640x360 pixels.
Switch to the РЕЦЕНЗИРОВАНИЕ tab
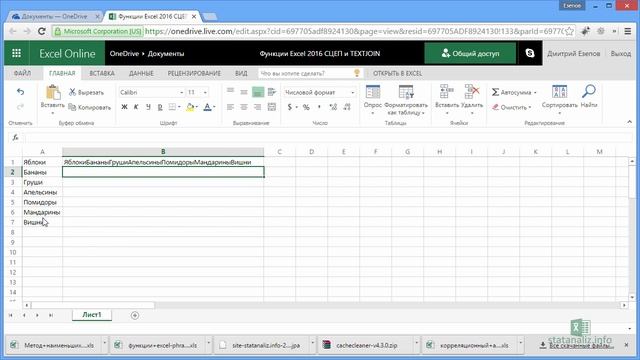coord(194,73)
